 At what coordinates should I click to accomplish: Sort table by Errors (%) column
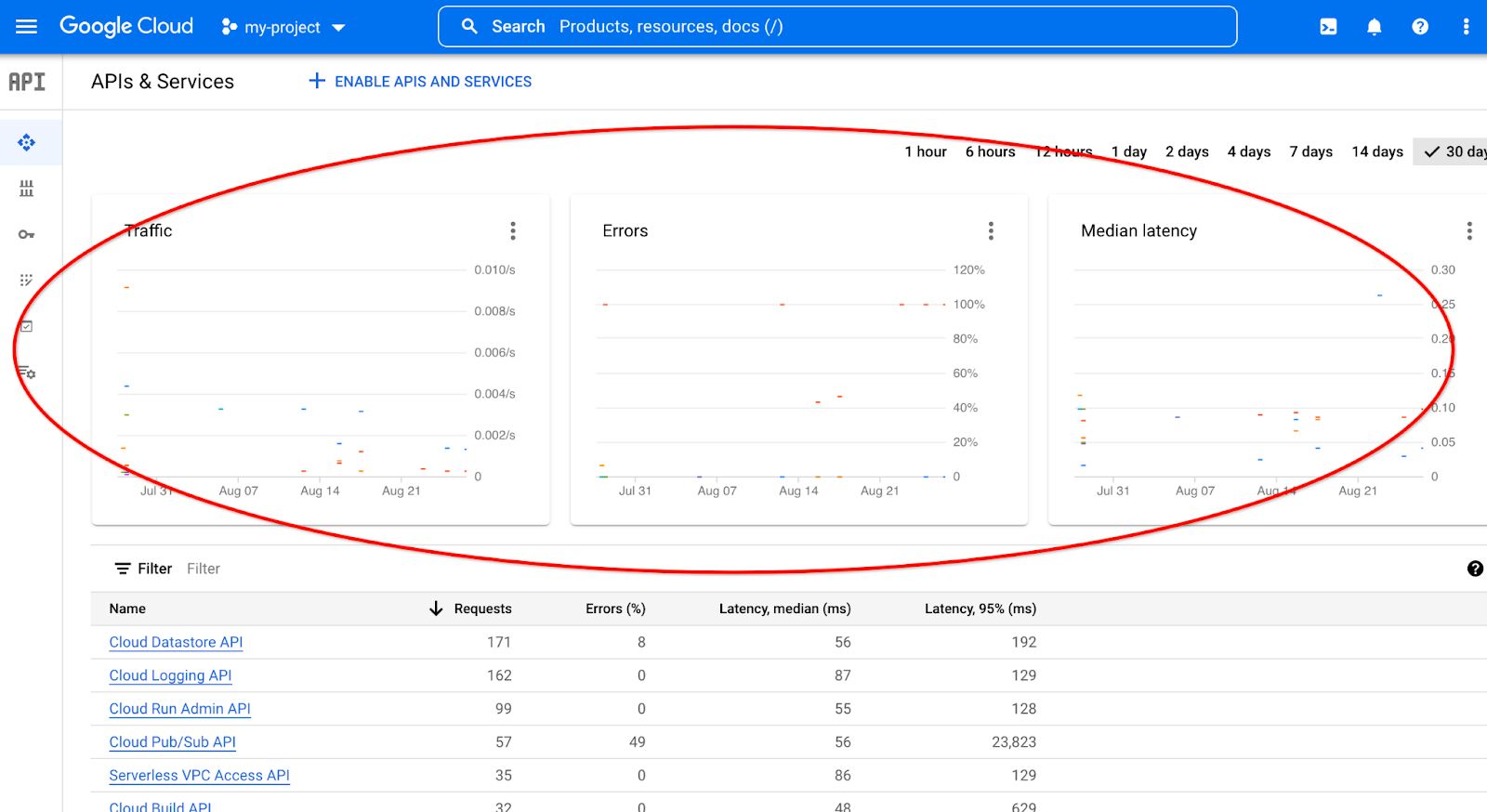coord(614,609)
